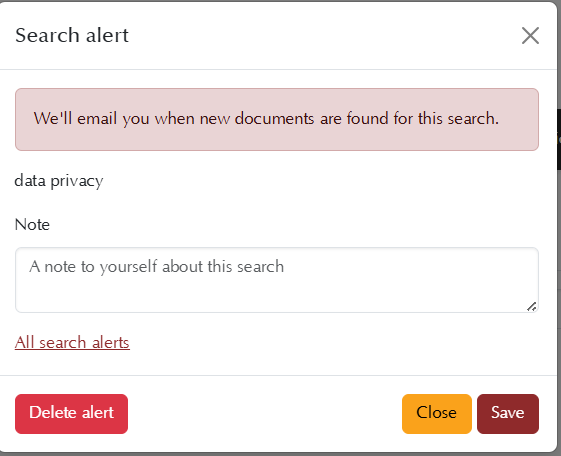The height and width of the screenshot is (456, 561).
Task: Open the All search alerts link
Action: pos(72,343)
